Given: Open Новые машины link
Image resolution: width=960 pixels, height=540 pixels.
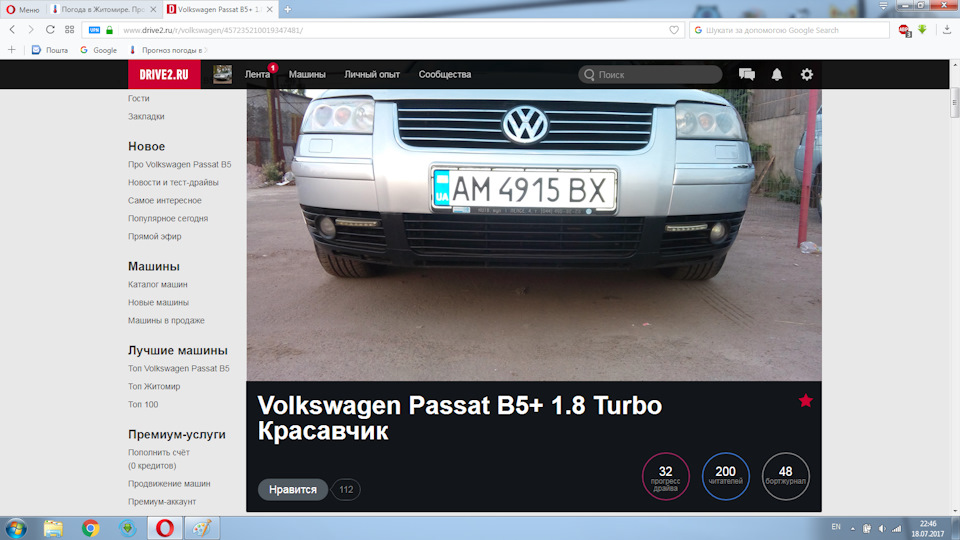Looking at the screenshot, I should pyautogui.click(x=158, y=302).
